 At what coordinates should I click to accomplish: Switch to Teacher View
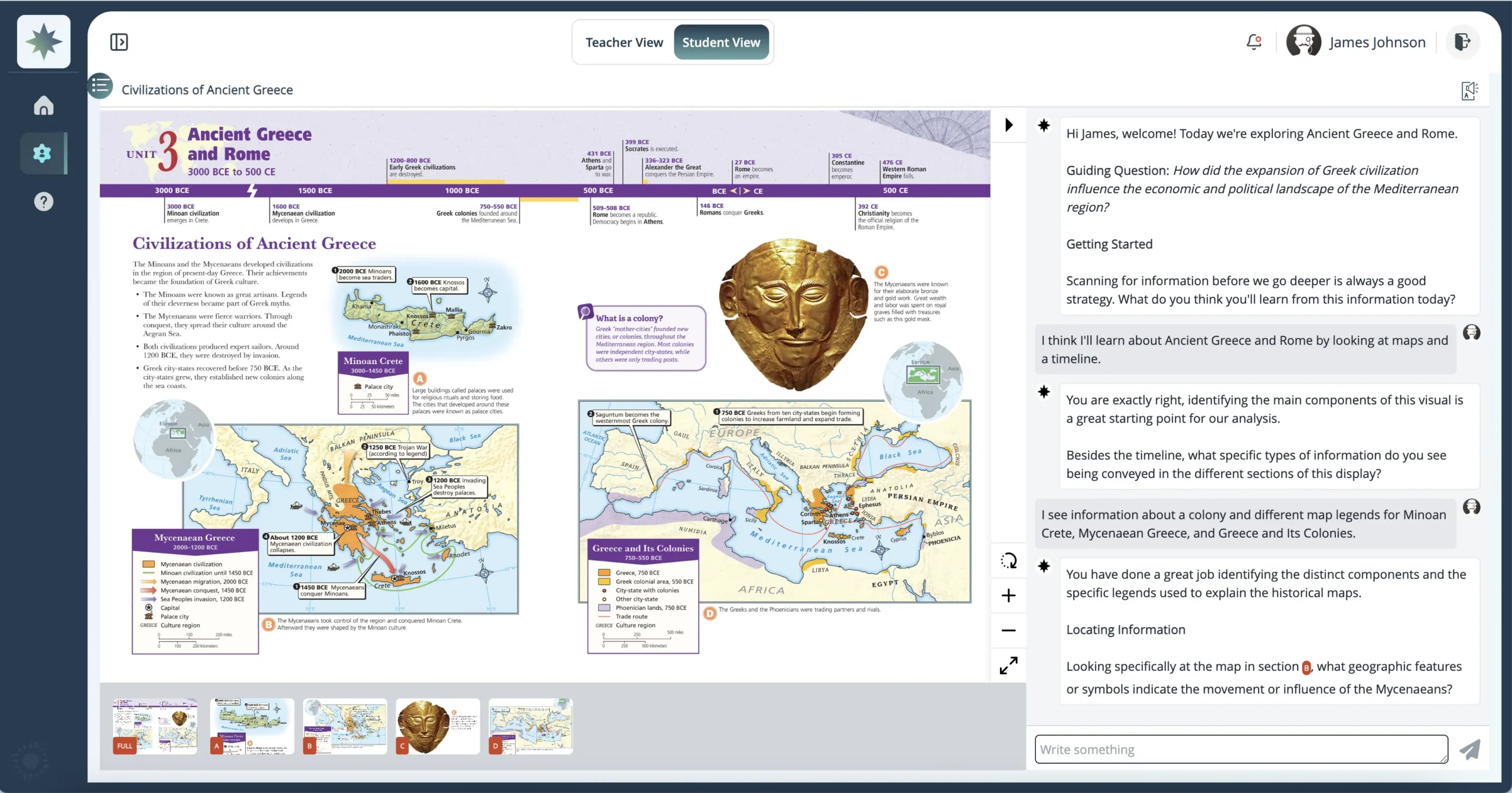point(624,43)
